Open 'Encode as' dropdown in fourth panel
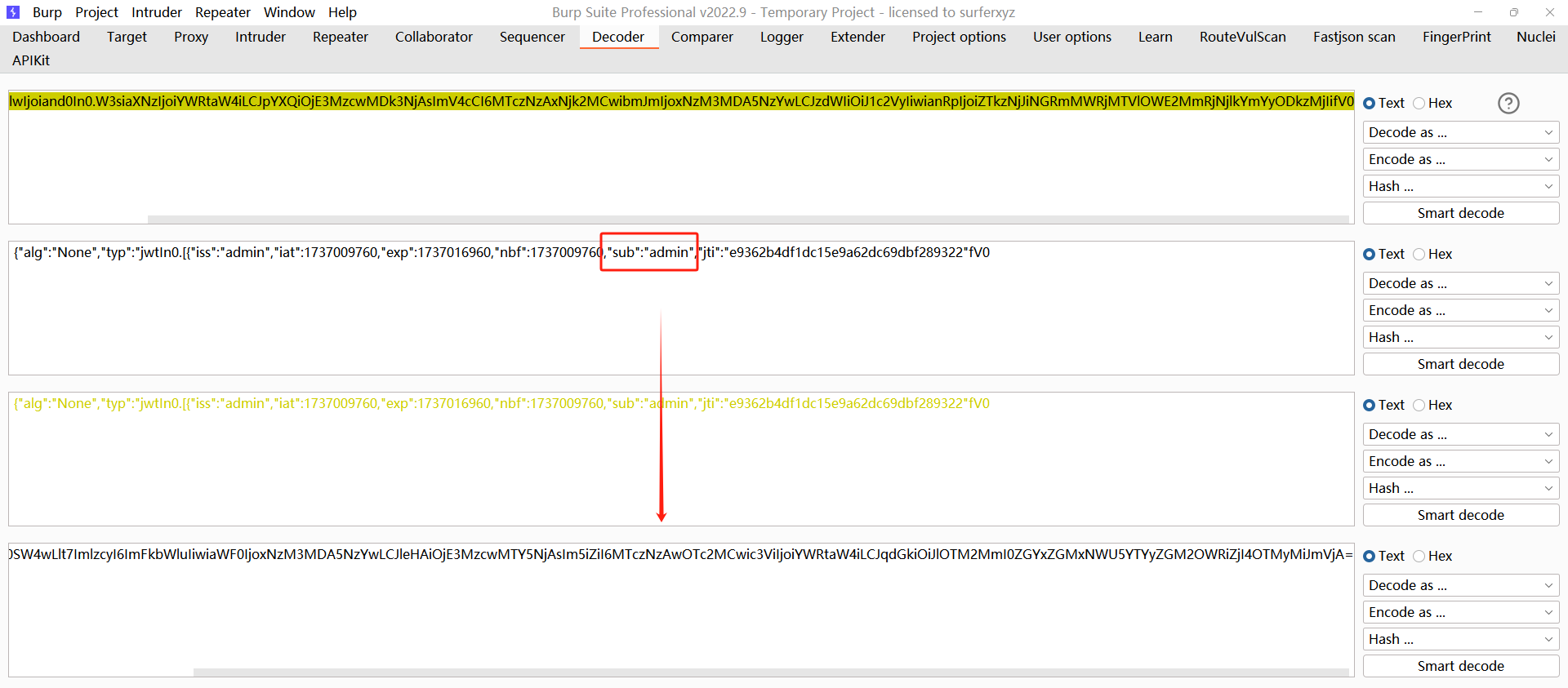1568x688 pixels. [x=1461, y=612]
